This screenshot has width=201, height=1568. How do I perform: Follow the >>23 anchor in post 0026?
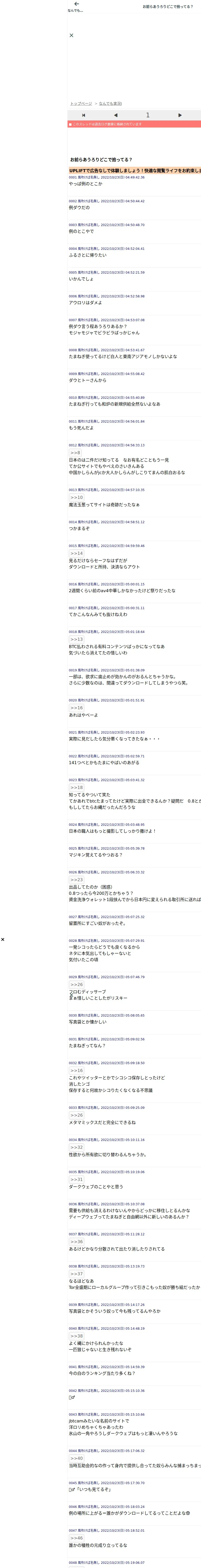76,880
